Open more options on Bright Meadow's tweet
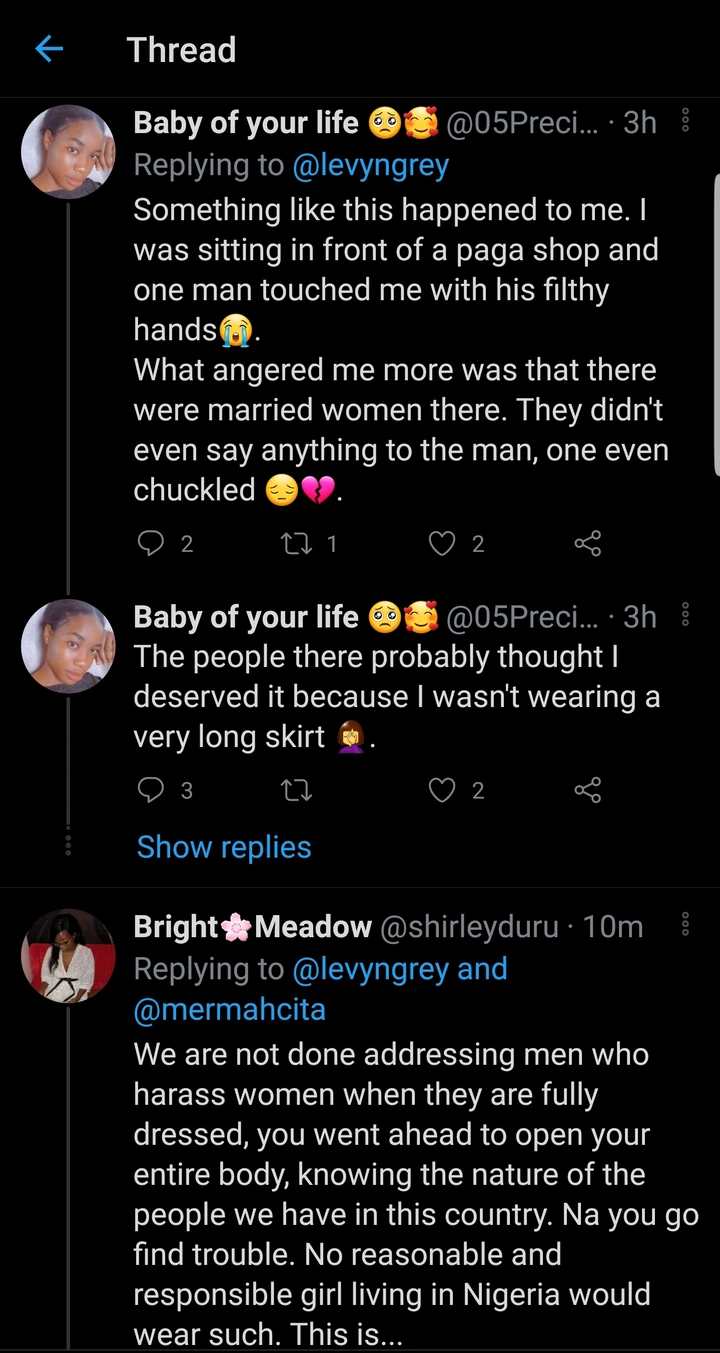Viewport: 720px width, 1353px height. (686, 925)
